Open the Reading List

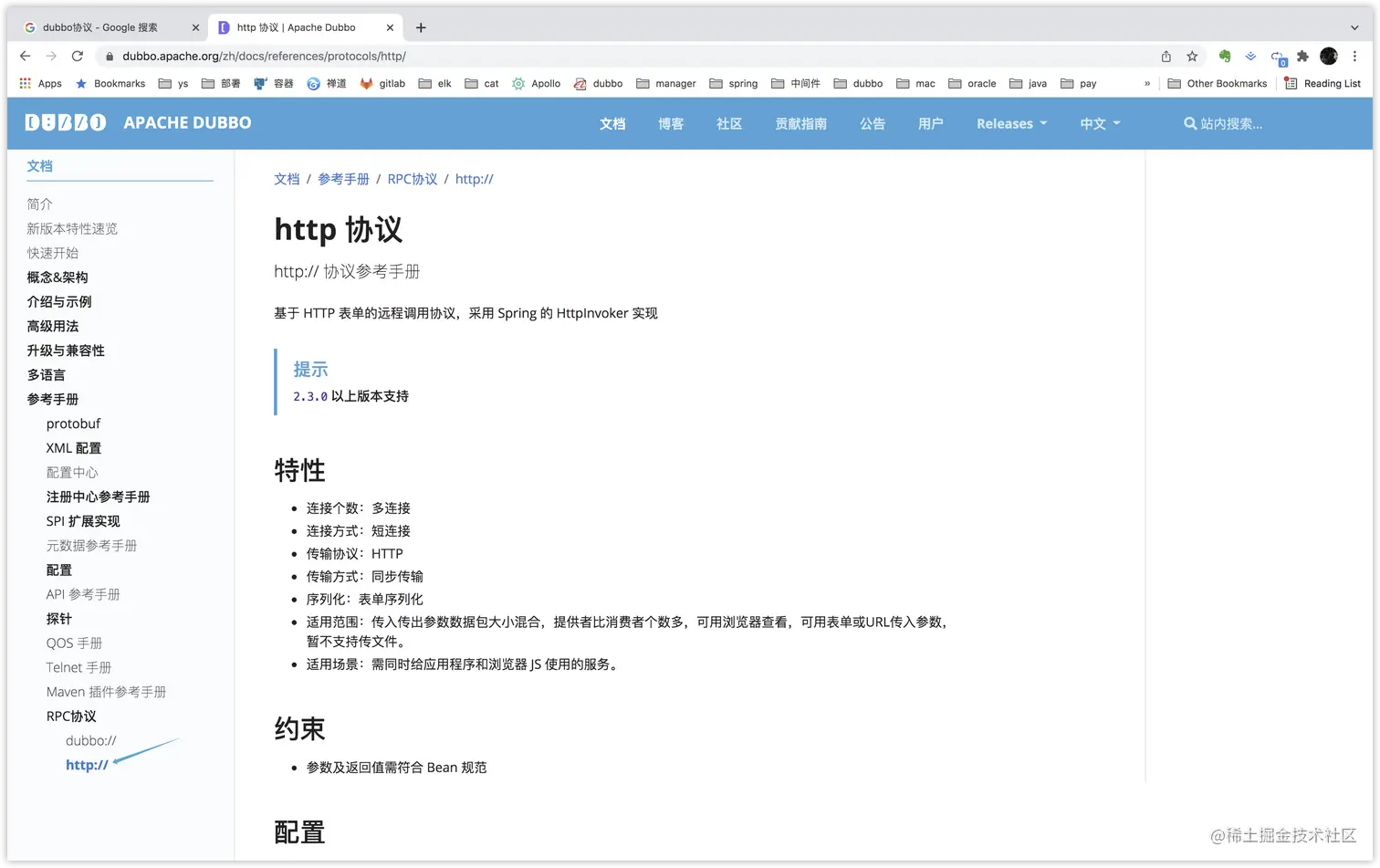(x=1322, y=83)
